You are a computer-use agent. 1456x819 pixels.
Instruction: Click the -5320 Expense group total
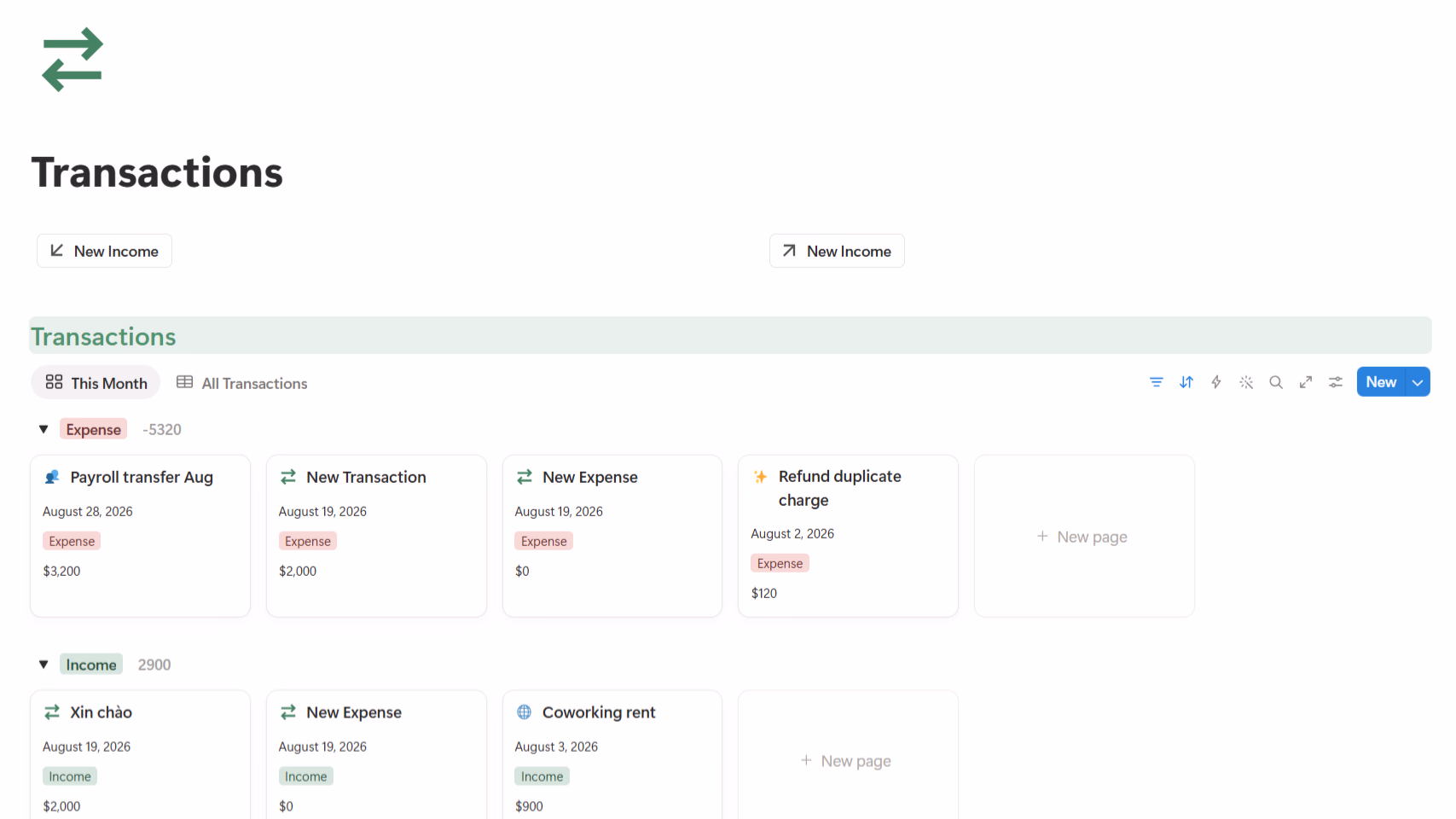[x=162, y=429]
